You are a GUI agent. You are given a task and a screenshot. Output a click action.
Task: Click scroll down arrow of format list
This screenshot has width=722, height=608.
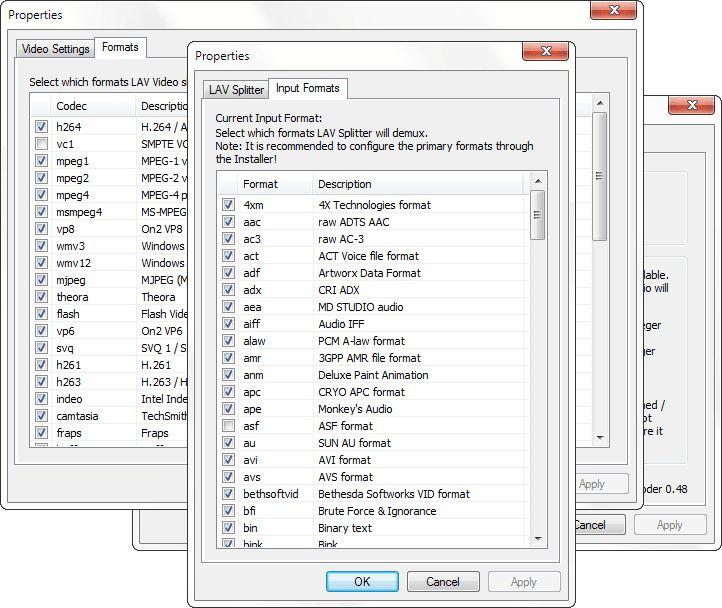537,540
